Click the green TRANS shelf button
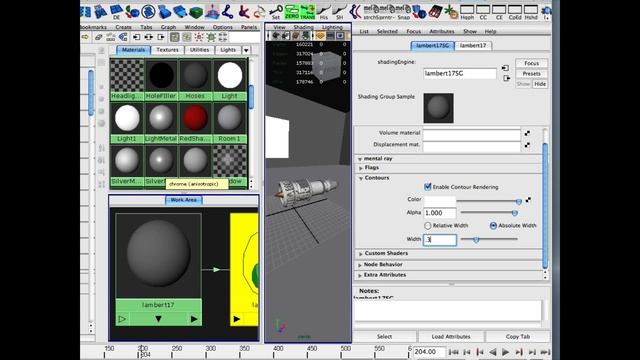This screenshot has width=640, height=360. click(308, 11)
